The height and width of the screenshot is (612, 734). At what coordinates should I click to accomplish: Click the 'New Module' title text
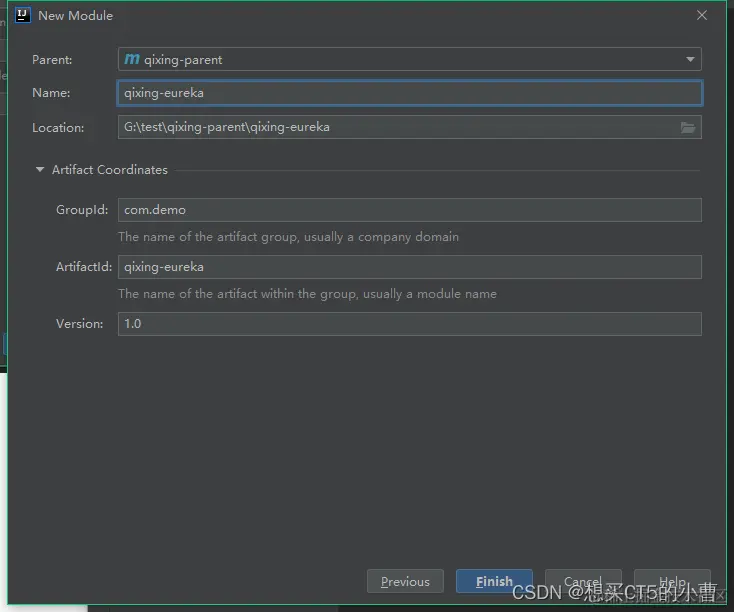pyautogui.click(x=75, y=15)
